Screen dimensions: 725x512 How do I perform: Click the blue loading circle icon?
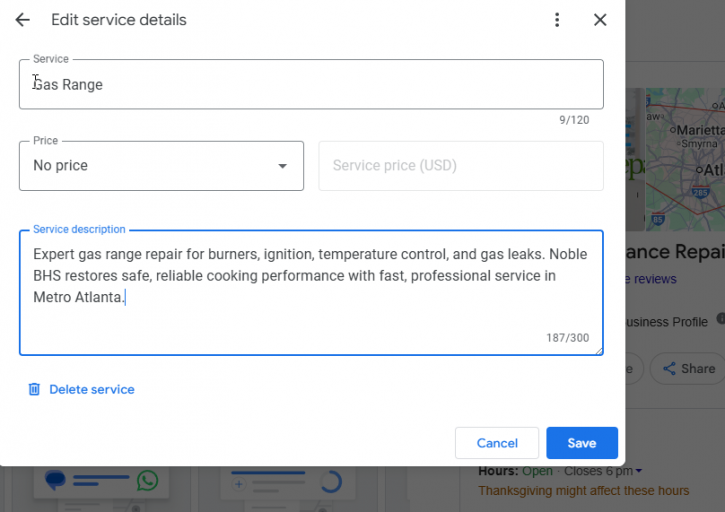point(329,482)
